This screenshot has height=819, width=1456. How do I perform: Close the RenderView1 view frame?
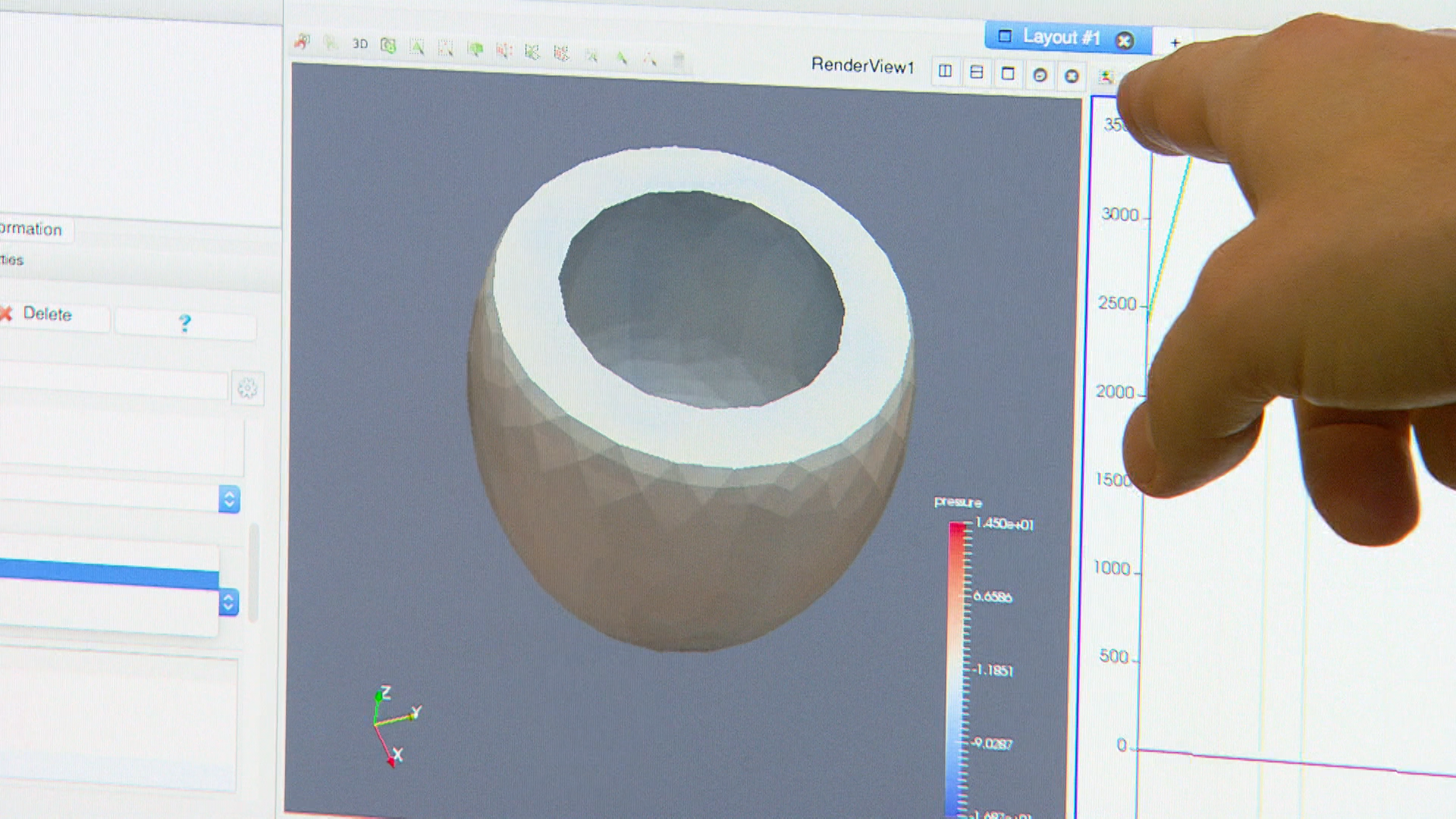click(1072, 76)
